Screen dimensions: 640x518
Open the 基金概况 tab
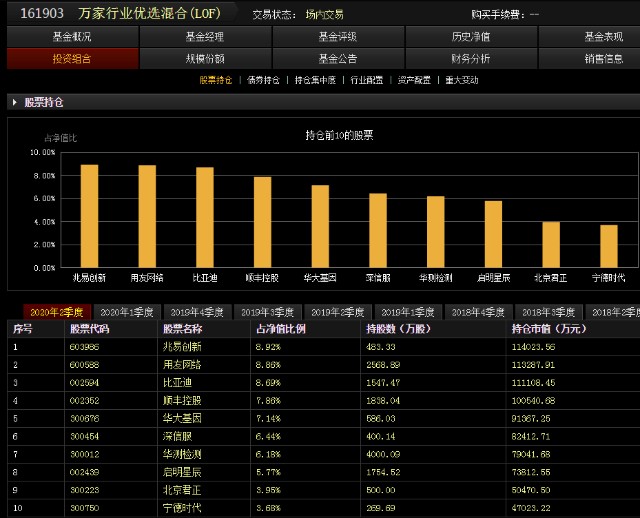(x=71, y=37)
